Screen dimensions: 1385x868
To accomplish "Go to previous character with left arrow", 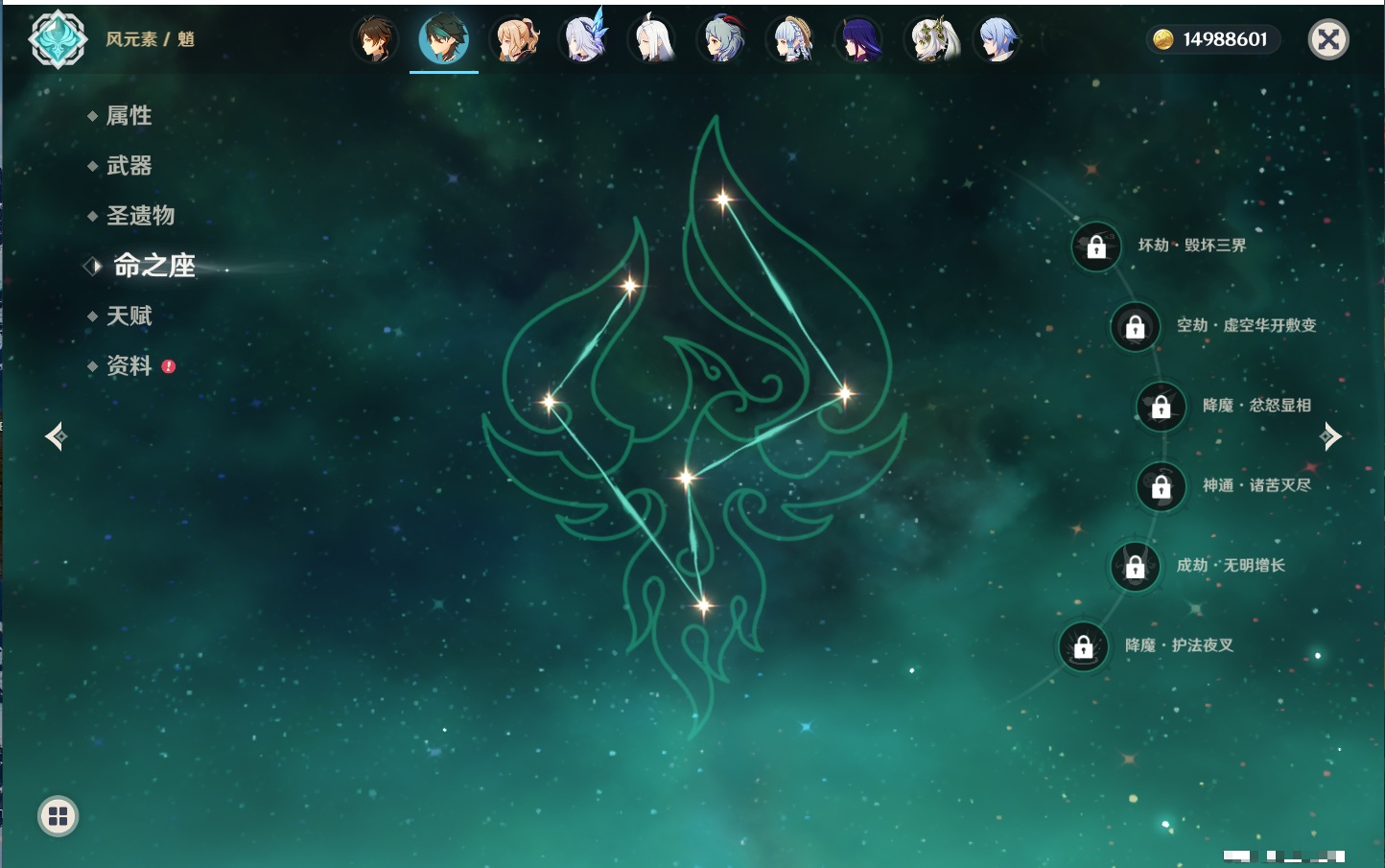I will (x=56, y=436).
